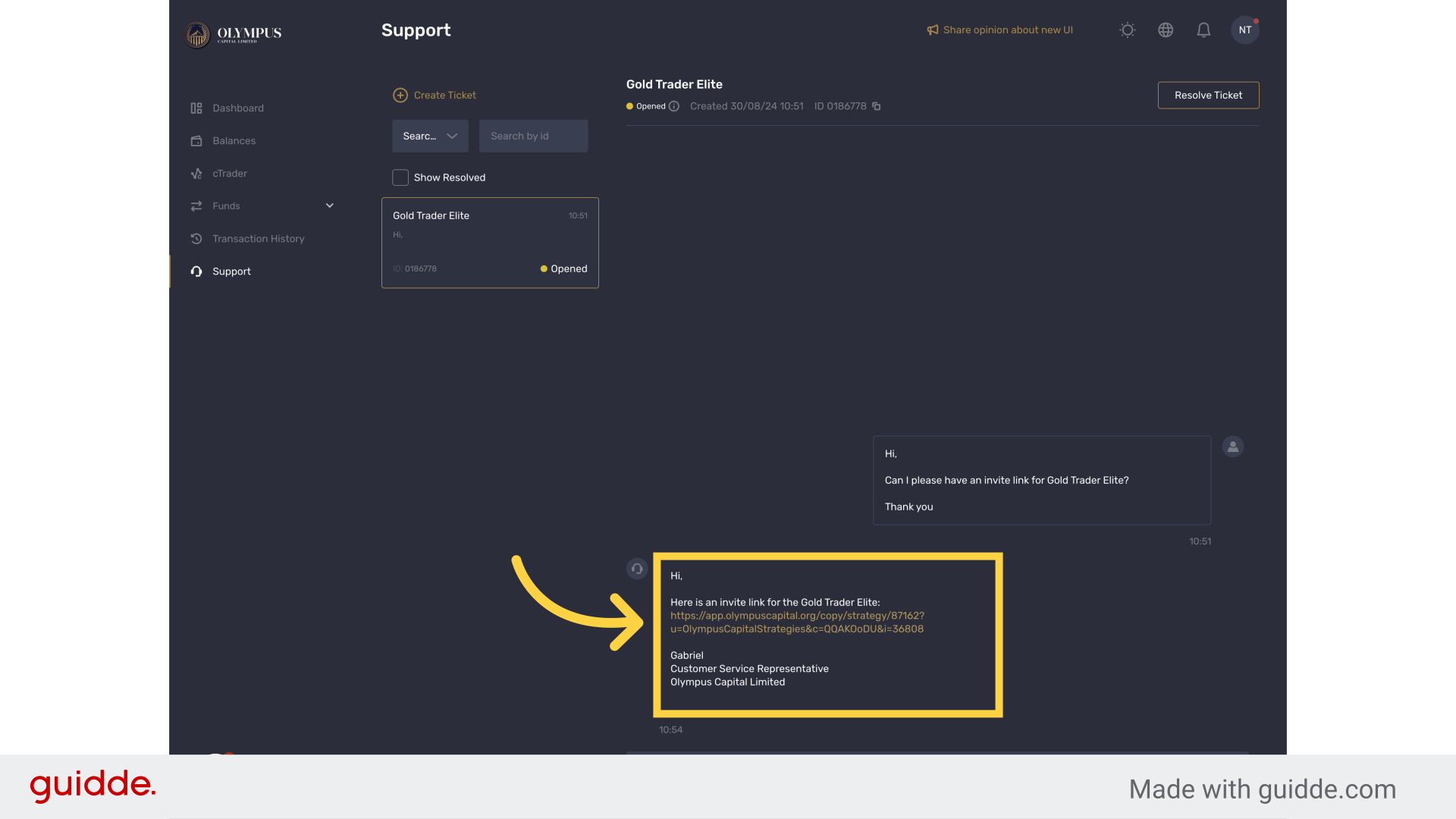The image size is (1456, 819).
Task: Expand the Funds submenu chevron
Action: 330,206
